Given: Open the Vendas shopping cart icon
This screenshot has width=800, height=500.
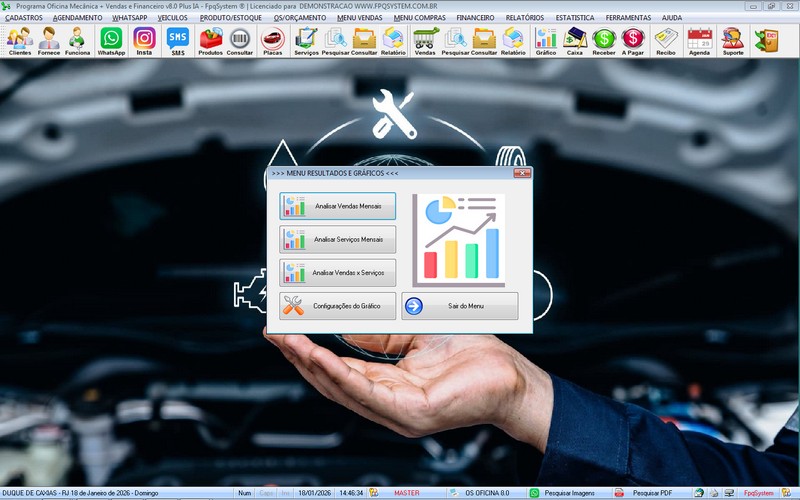Looking at the screenshot, I should point(425,41).
